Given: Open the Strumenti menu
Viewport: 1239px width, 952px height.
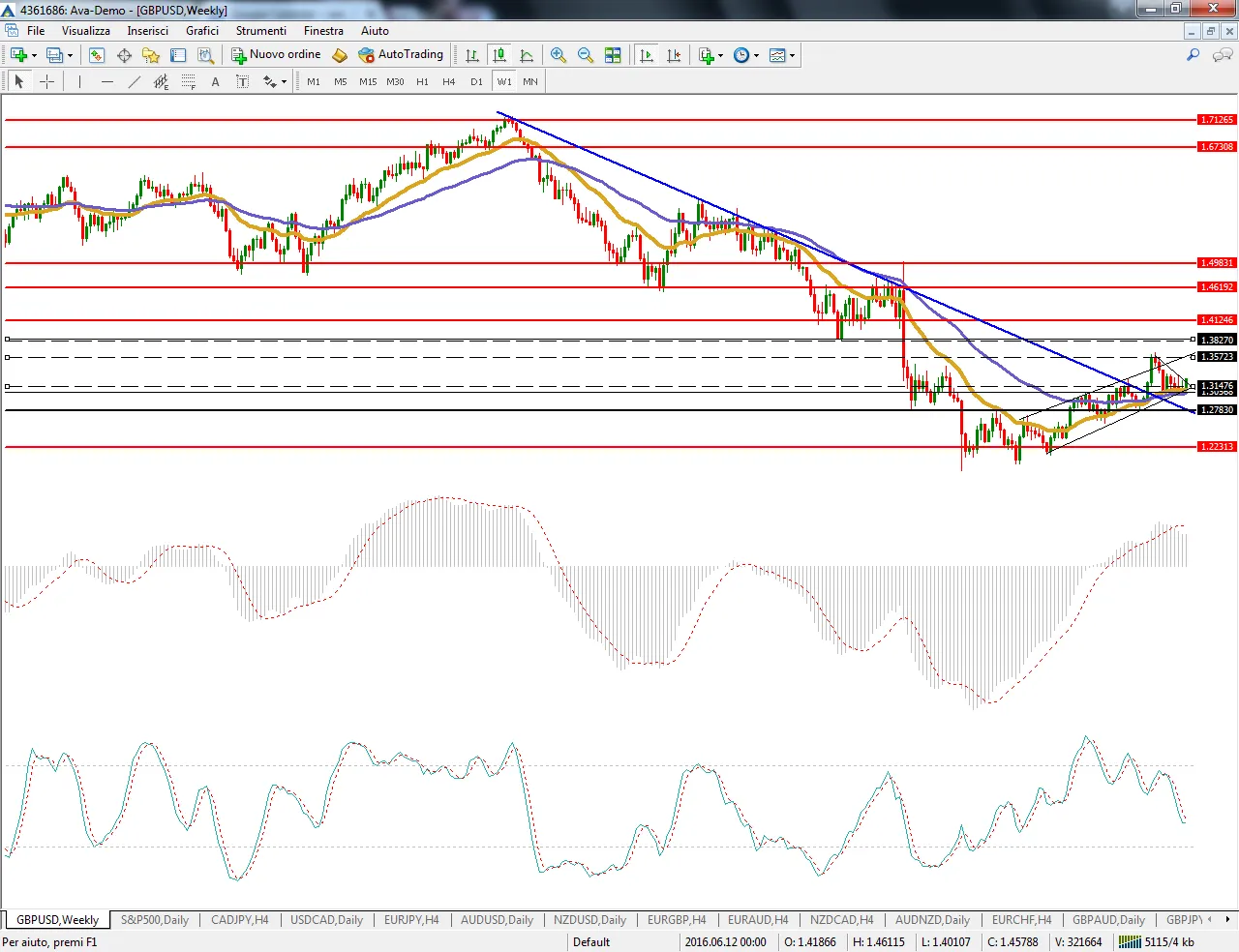Looking at the screenshot, I should [x=261, y=31].
